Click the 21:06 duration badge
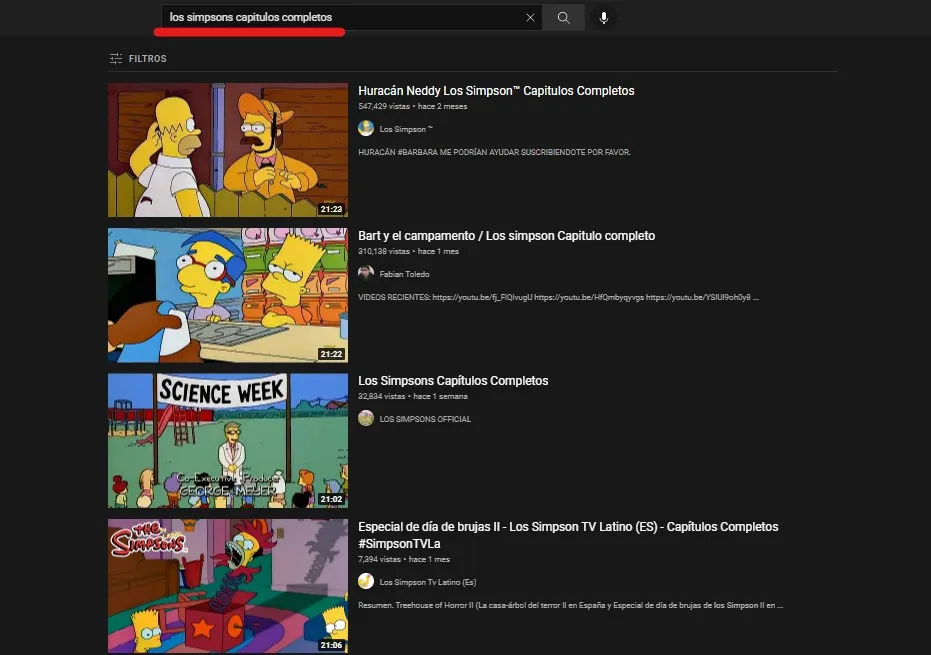 [x=329, y=645]
